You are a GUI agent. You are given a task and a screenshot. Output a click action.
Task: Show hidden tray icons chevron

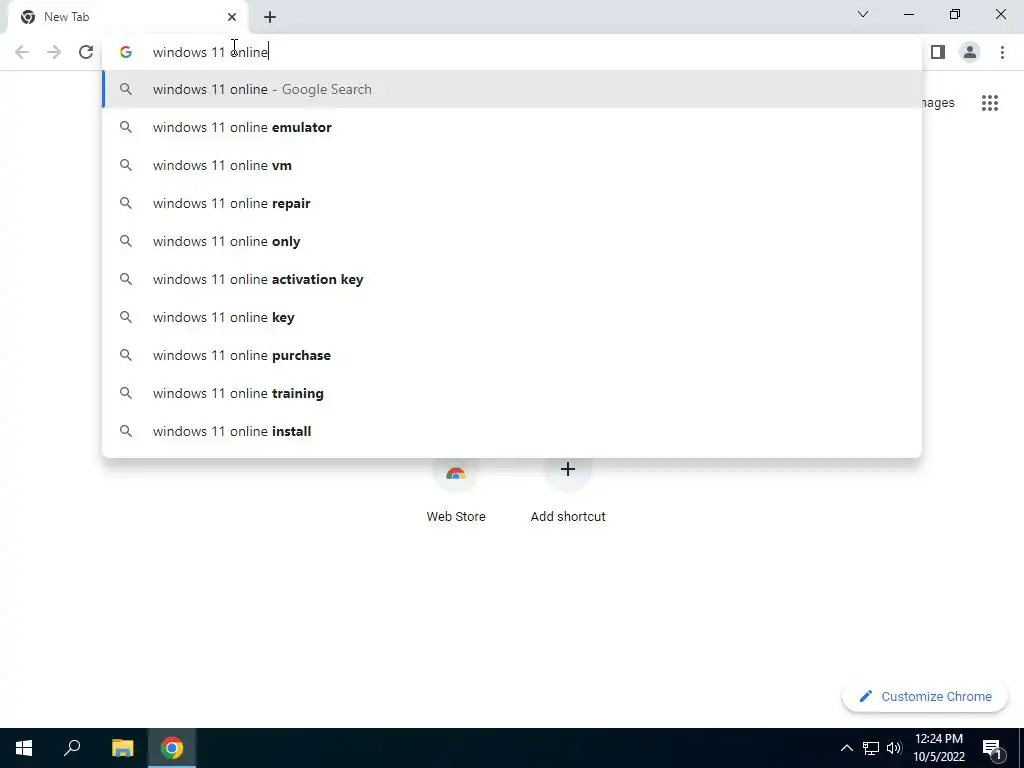[x=846, y=748]
